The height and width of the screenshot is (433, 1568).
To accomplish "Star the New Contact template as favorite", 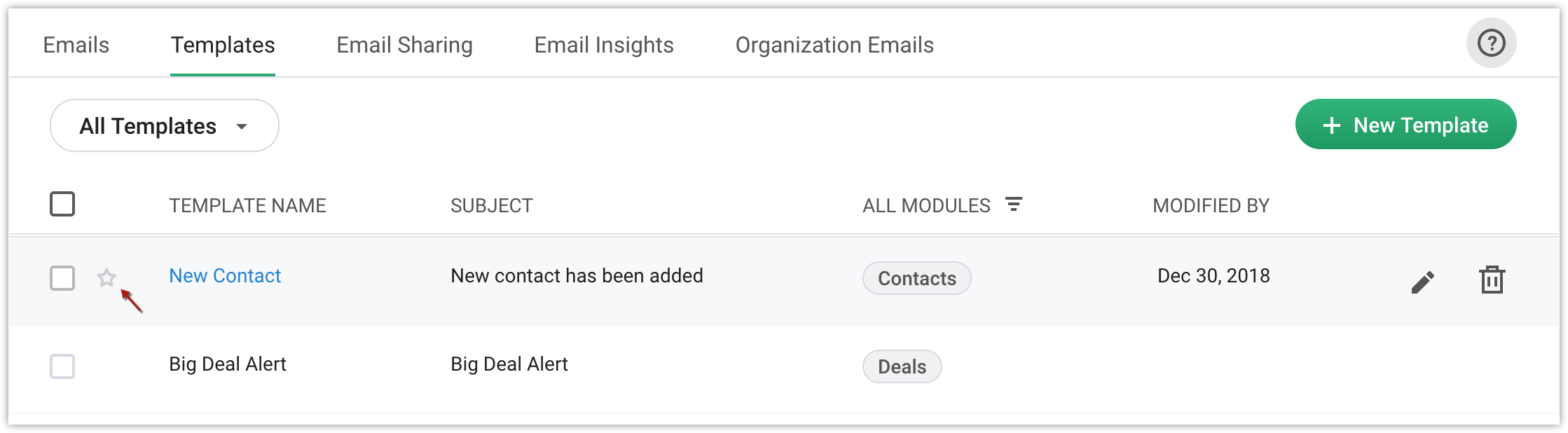I will (106, 277).
